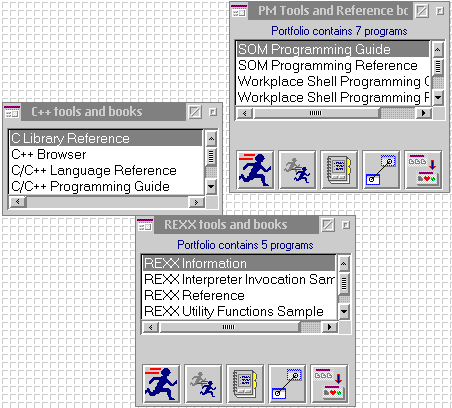Click the linked boxes icon in PM Tools window
The width and height of the screenshot is (452, 408).
381,170
